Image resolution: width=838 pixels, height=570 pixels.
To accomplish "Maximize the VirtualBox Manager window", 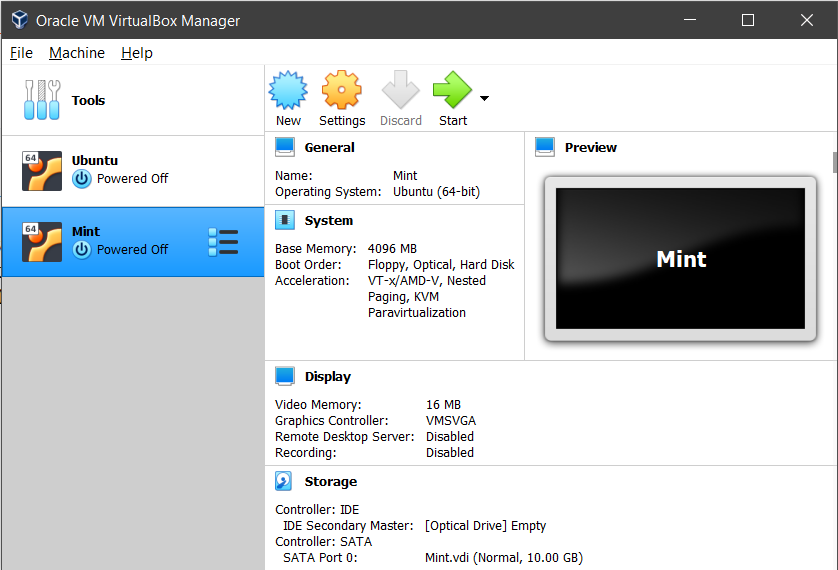I will click(x=748, y=20).
